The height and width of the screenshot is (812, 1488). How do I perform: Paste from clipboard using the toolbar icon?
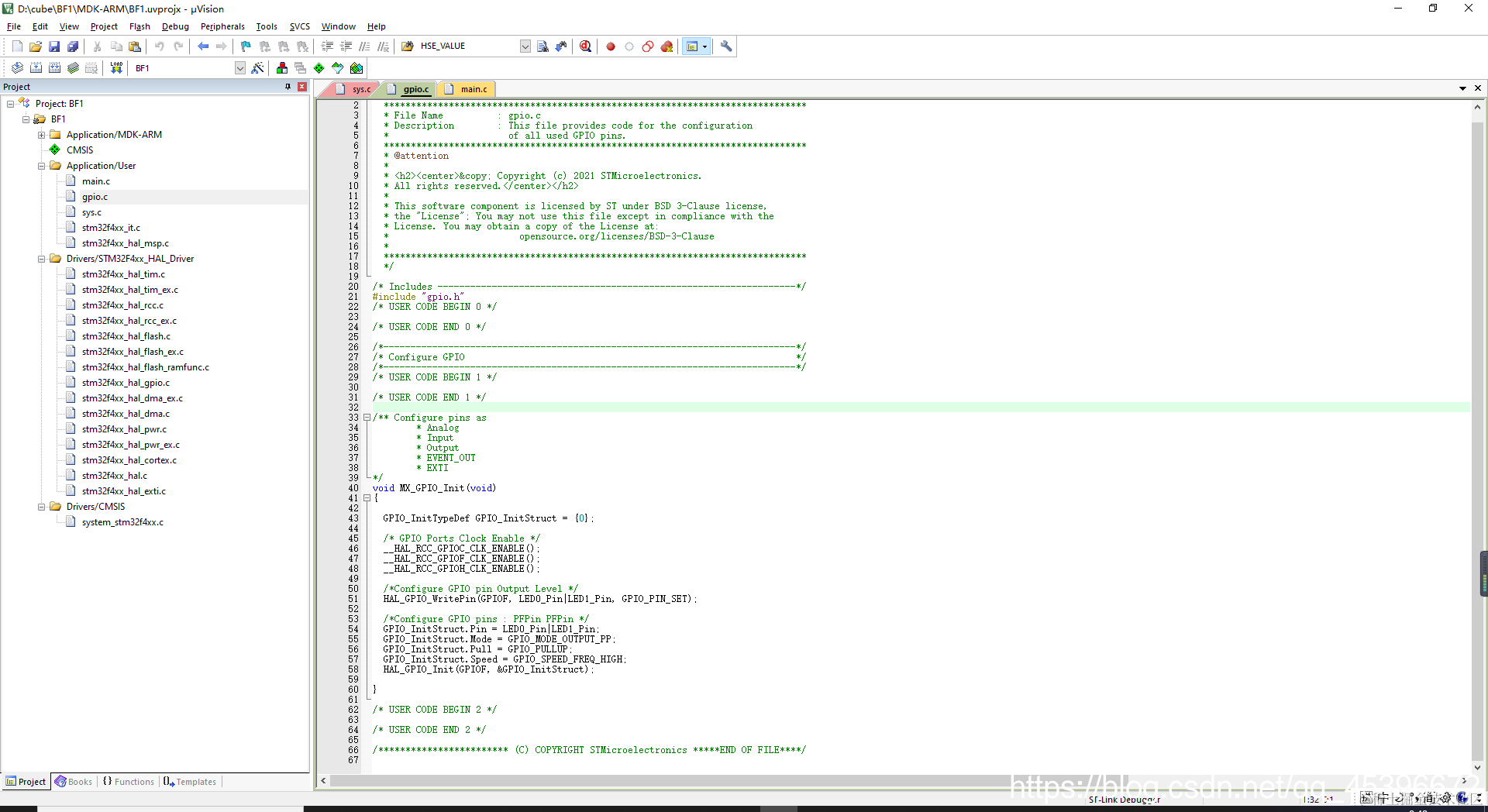(135, 46)
